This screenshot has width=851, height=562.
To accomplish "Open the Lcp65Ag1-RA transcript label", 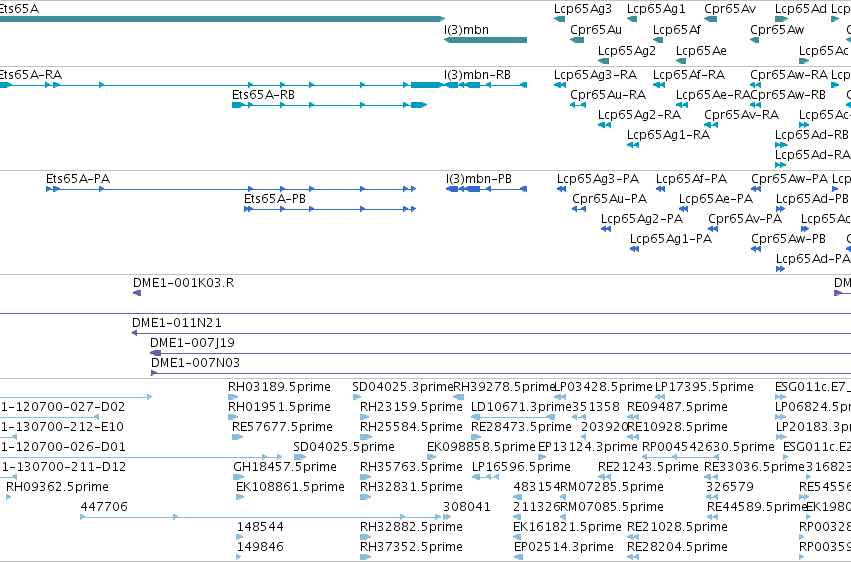I will click(668, 135).
